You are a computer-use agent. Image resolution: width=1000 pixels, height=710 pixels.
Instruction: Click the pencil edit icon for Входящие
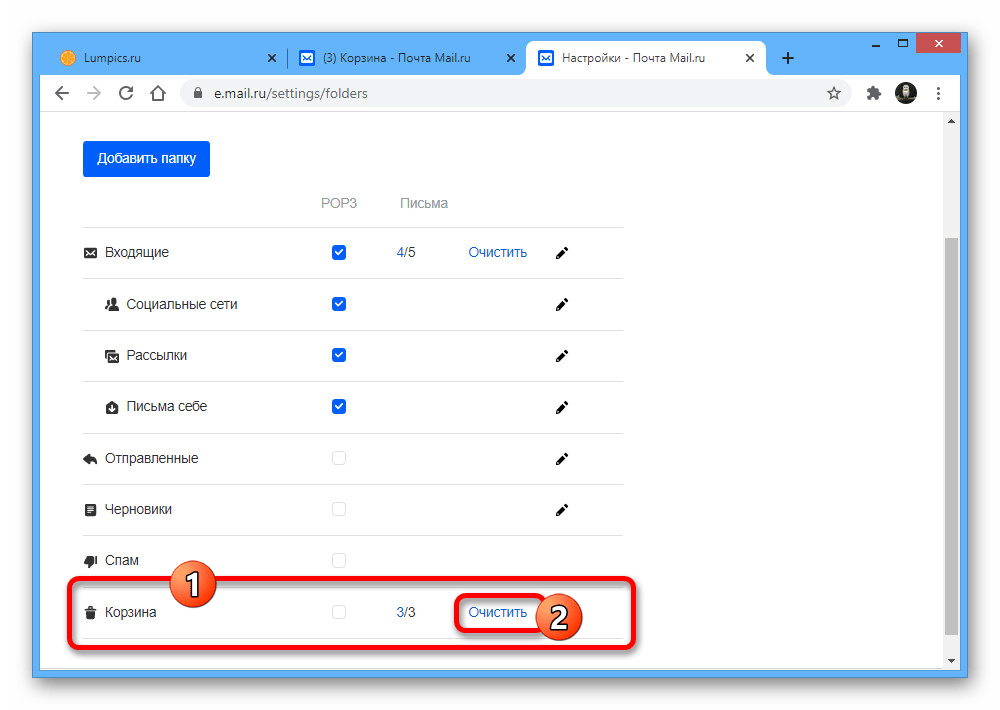[x=562, y=253]
